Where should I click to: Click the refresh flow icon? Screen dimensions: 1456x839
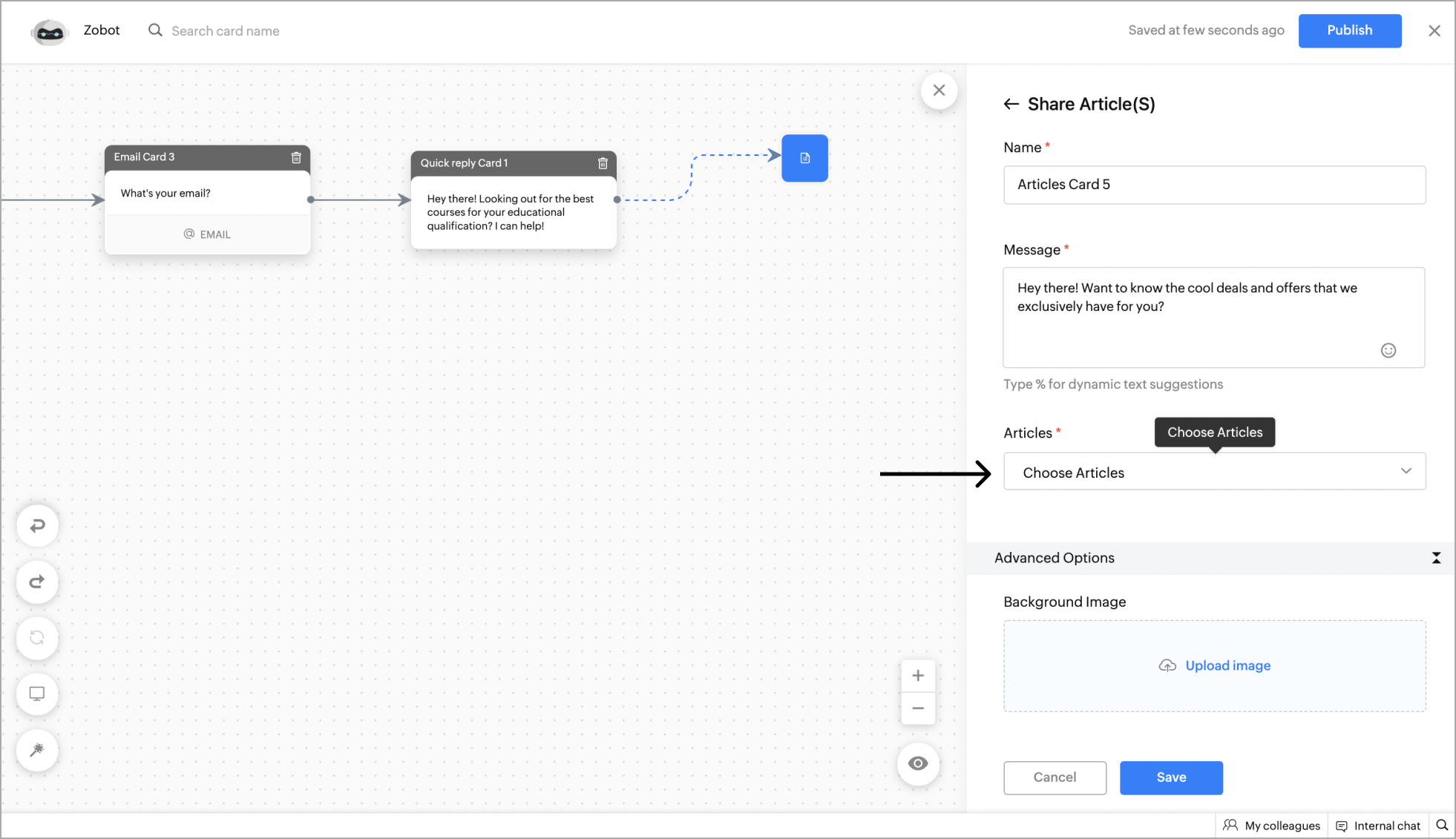pos(37,638)
